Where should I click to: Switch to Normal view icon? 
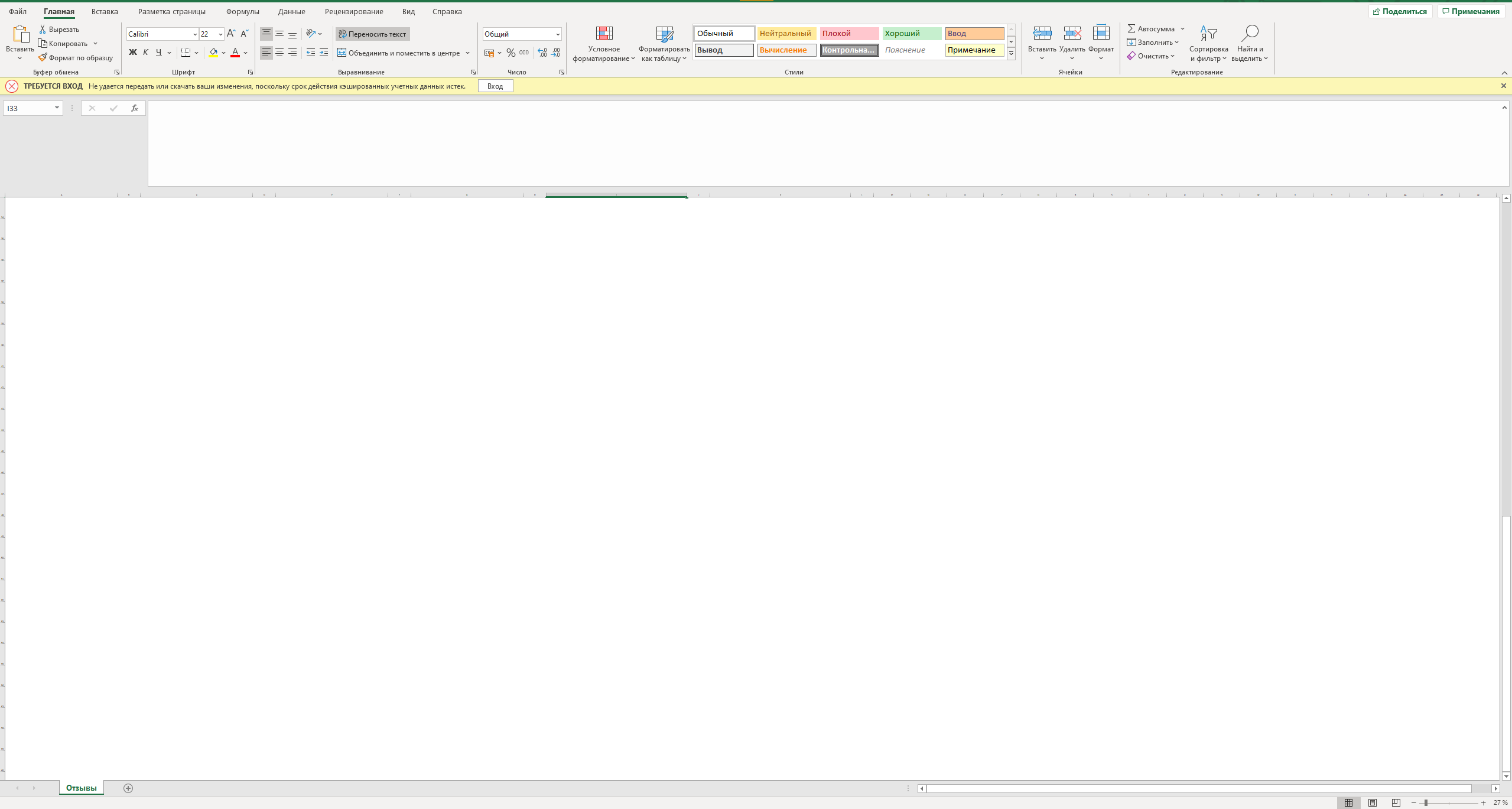pos(1348,802)
